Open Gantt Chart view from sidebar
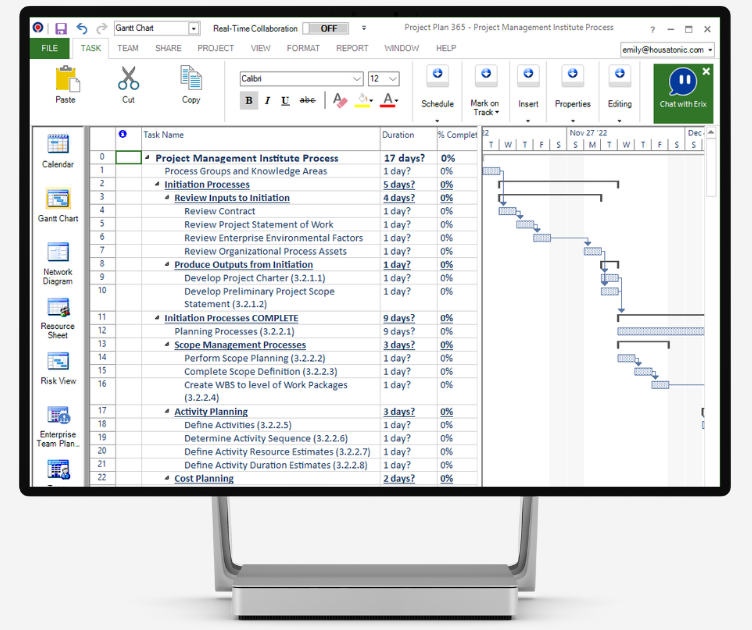Image resolution: width=752 pixels, height=630 pixels. point(58,205)
